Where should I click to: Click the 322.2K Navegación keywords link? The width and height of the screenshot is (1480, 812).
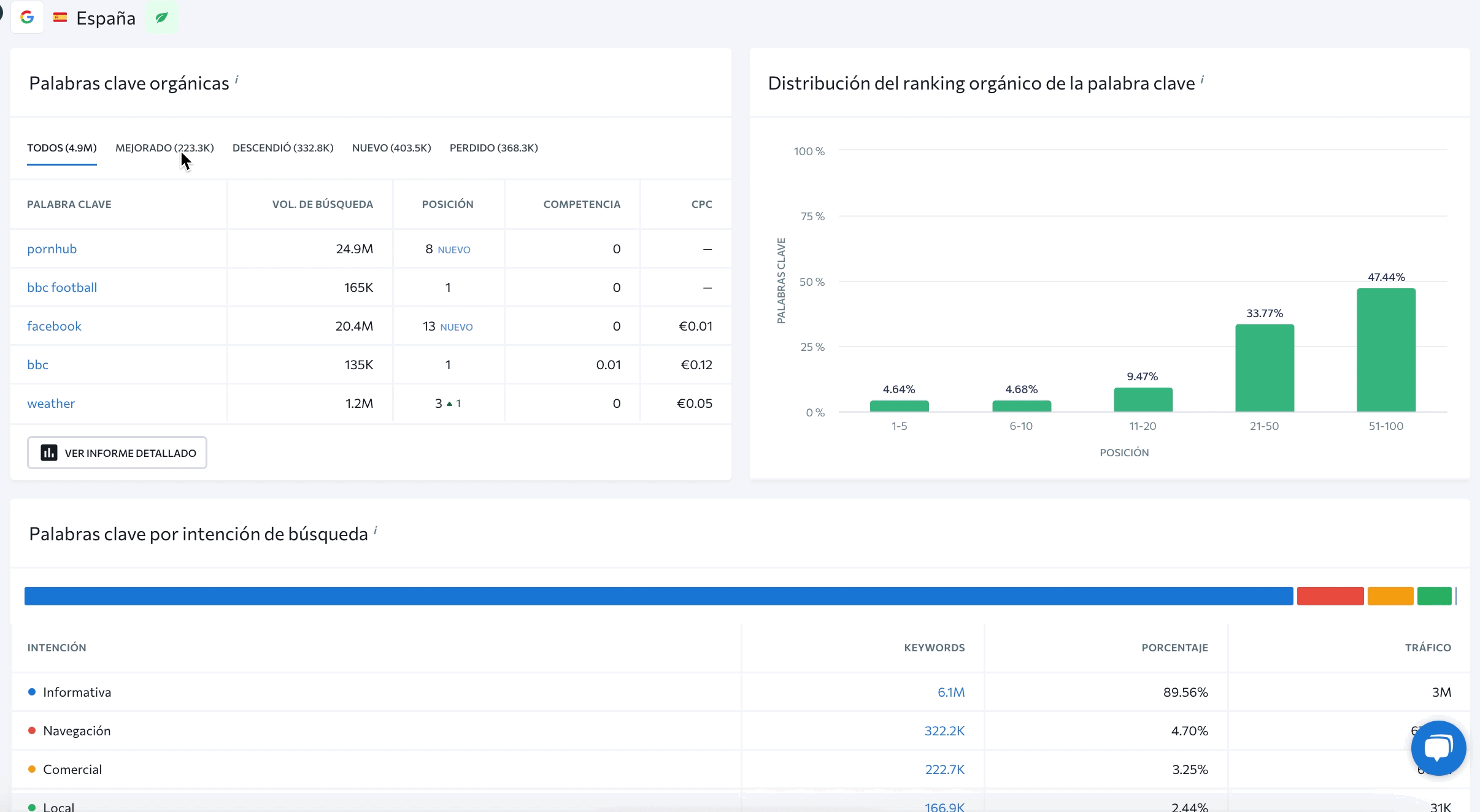tap(944, 730)
